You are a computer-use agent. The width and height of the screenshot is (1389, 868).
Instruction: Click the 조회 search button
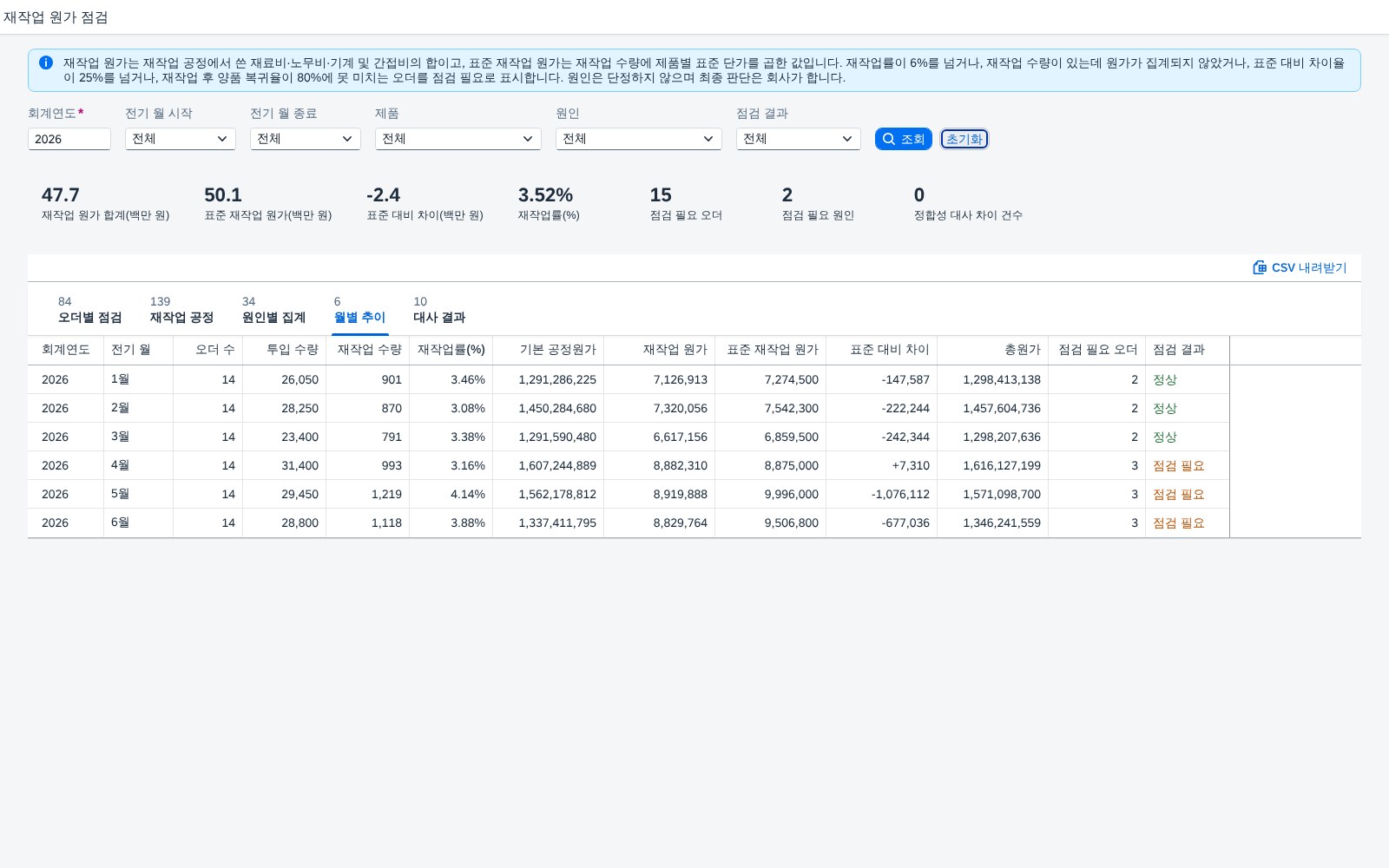(x=904, y=139)
